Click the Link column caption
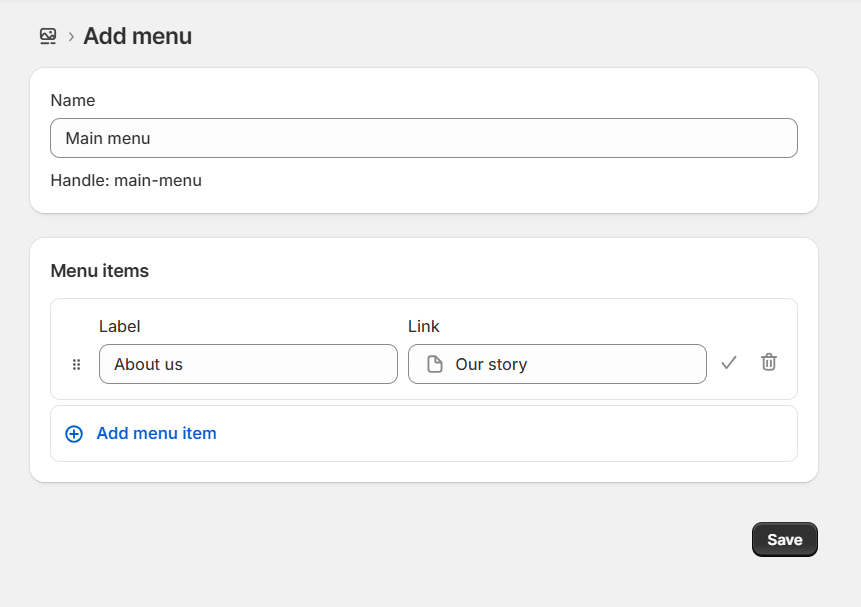861x607 pixels. tap(424, 327)
